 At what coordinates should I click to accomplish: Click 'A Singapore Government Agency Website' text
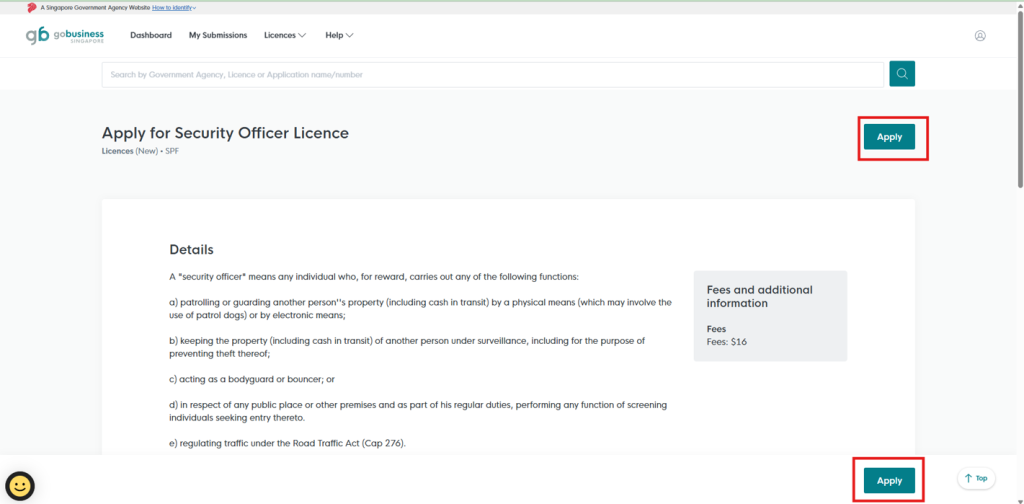95,8
